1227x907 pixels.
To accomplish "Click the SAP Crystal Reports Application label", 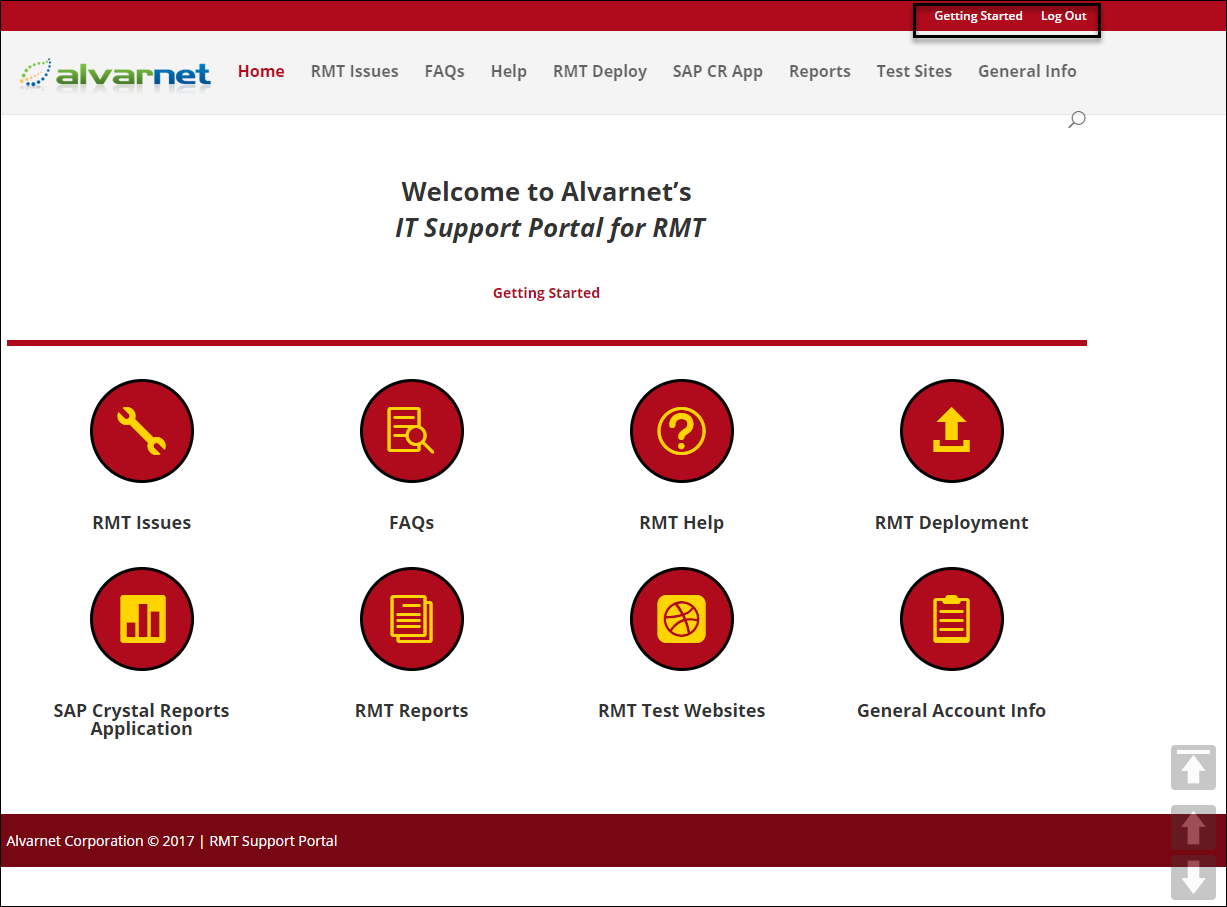I will tap(142, 719).
